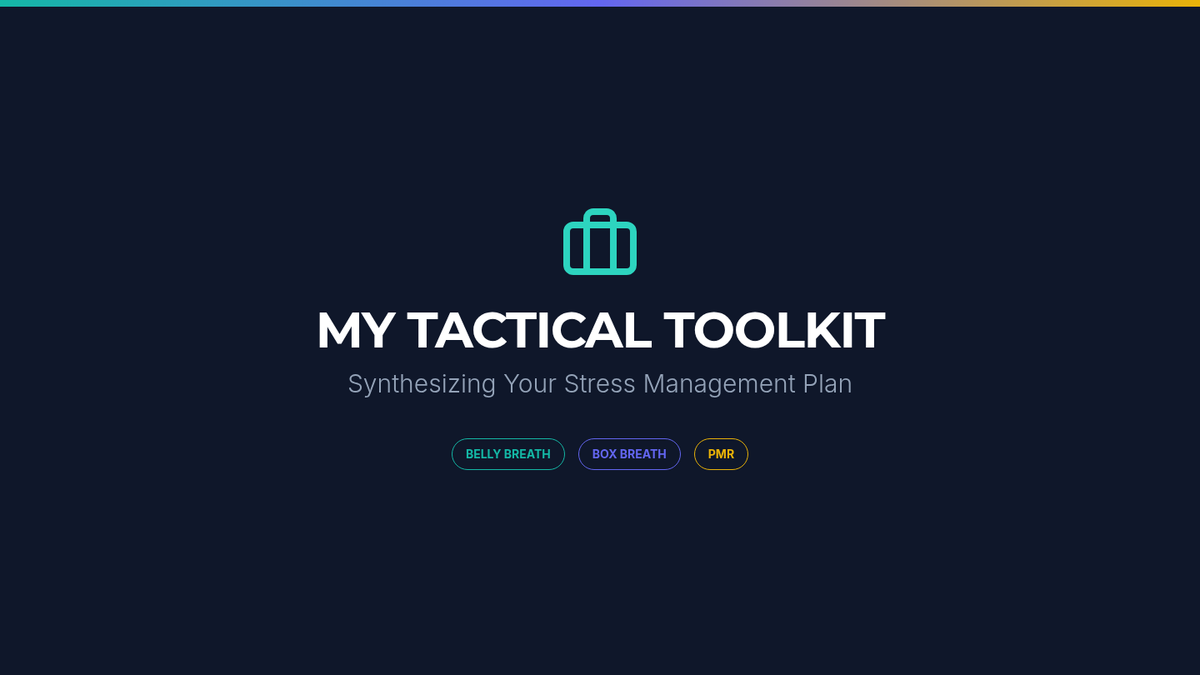Viewport: 1200px width, 675px height.
Task: Click the teal briefcase toolkit icon
Action: [x=600, y=245]
